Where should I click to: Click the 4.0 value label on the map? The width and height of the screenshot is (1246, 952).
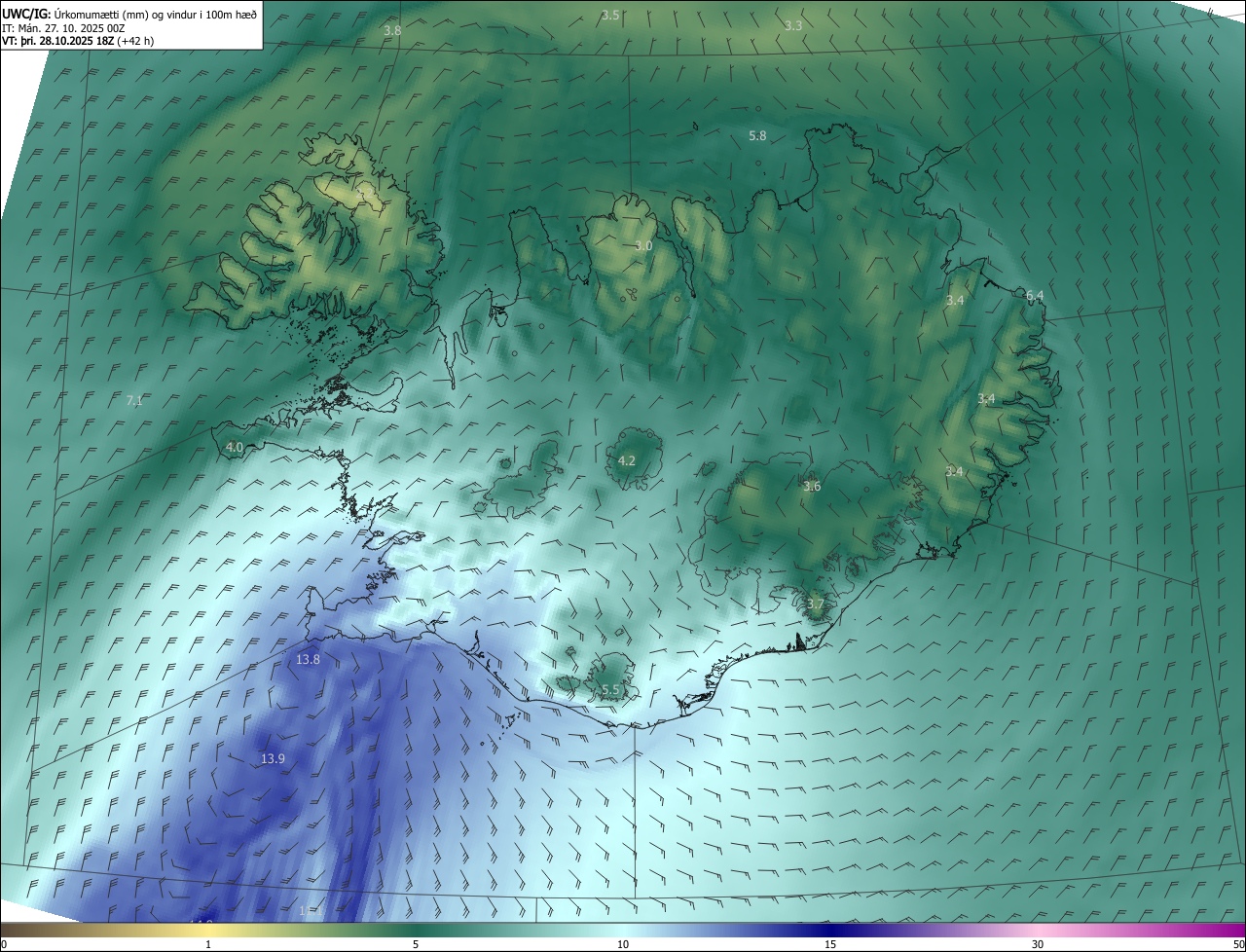(235, 448)
